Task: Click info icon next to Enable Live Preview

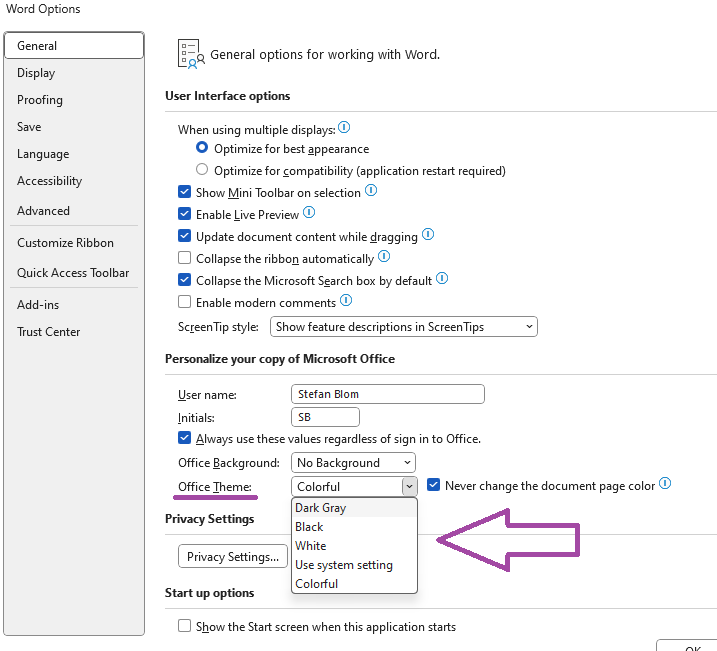Action: (x=309, y=212)
